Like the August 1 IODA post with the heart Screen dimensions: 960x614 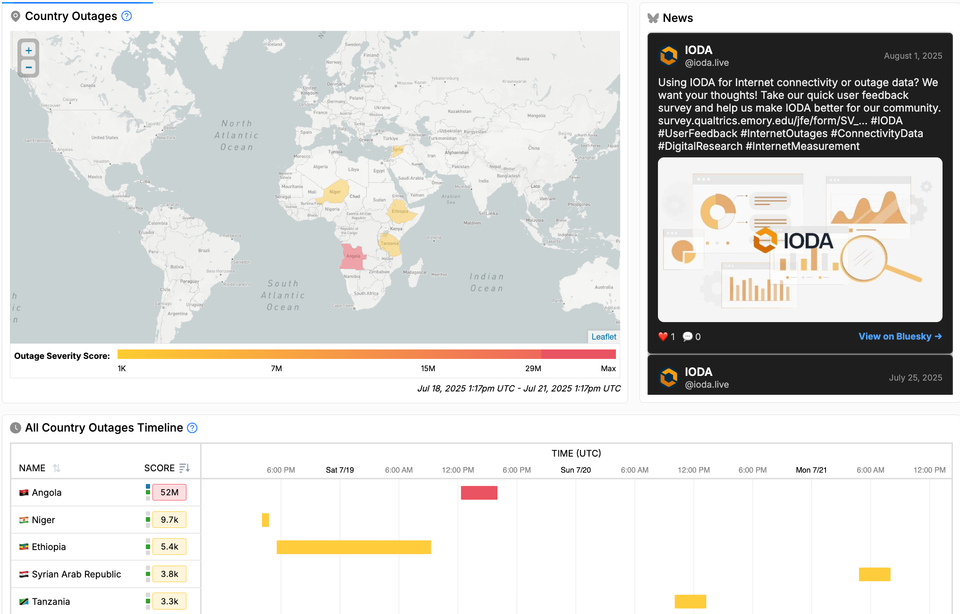click(663, 337)
